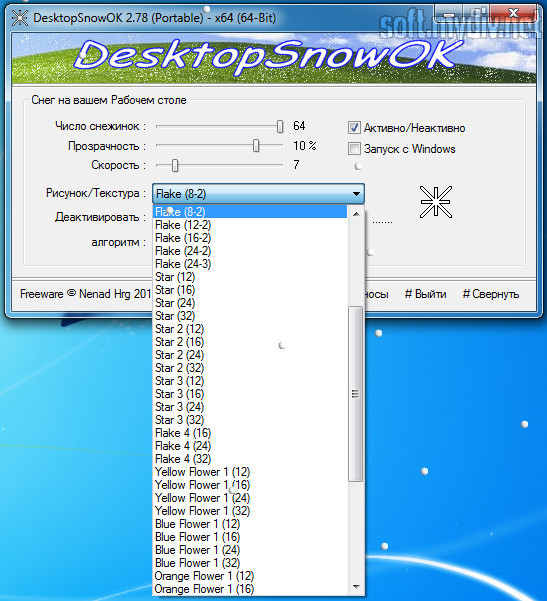Select Star (16) from dropdown list
Screen dimensions: 547x601
250,290
